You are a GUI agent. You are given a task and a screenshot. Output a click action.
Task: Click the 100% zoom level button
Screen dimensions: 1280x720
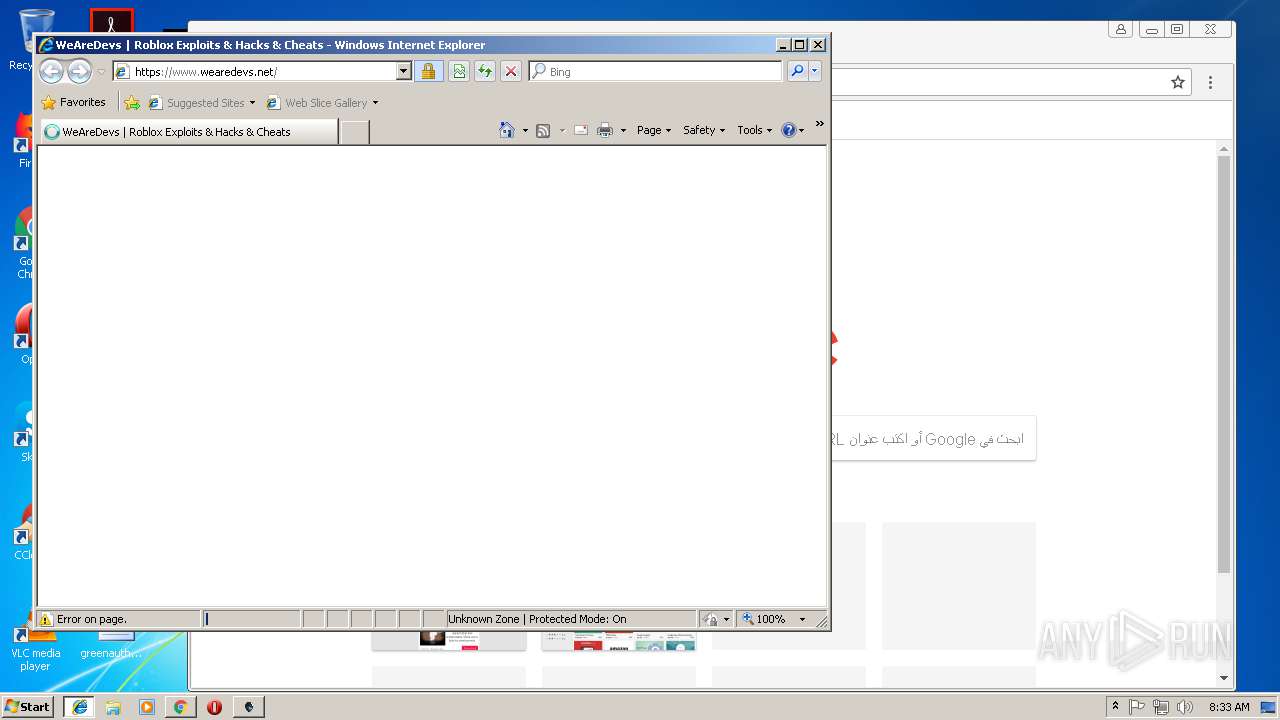pyautogui.click(x=765, y=619)
